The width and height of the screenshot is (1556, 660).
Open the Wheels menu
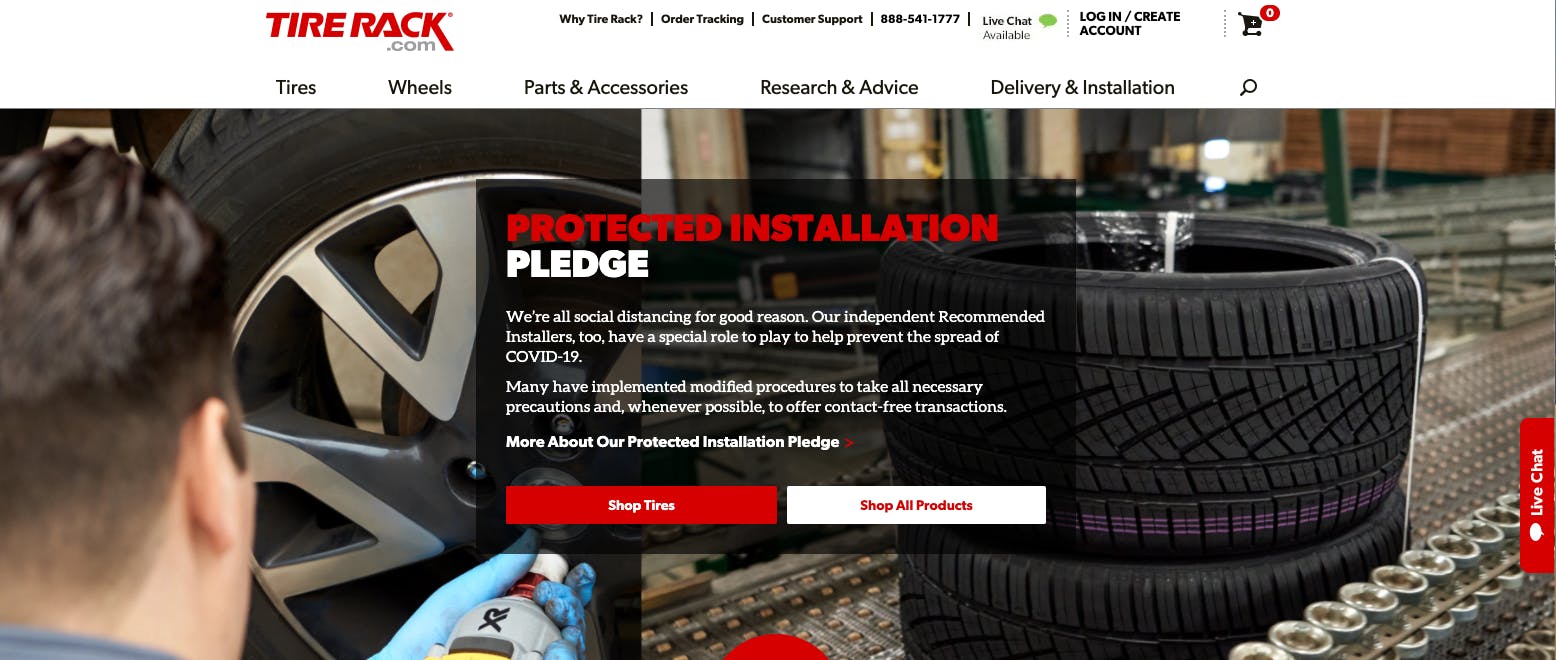(x=420, y=87)
